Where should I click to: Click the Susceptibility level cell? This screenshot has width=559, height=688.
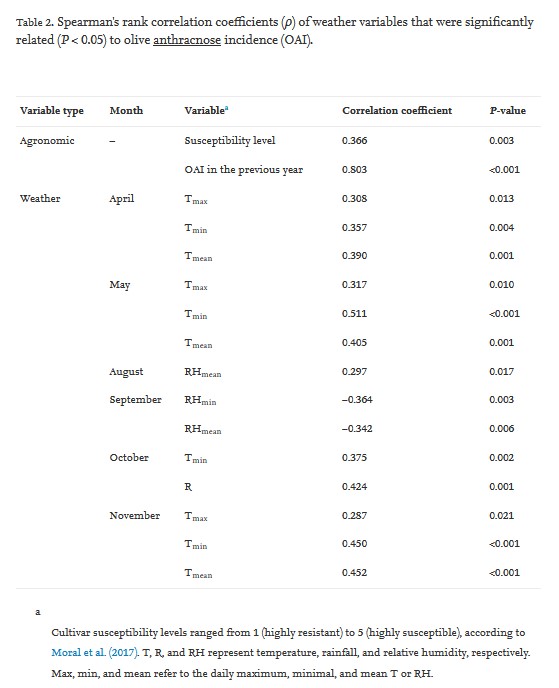point(230,140)
